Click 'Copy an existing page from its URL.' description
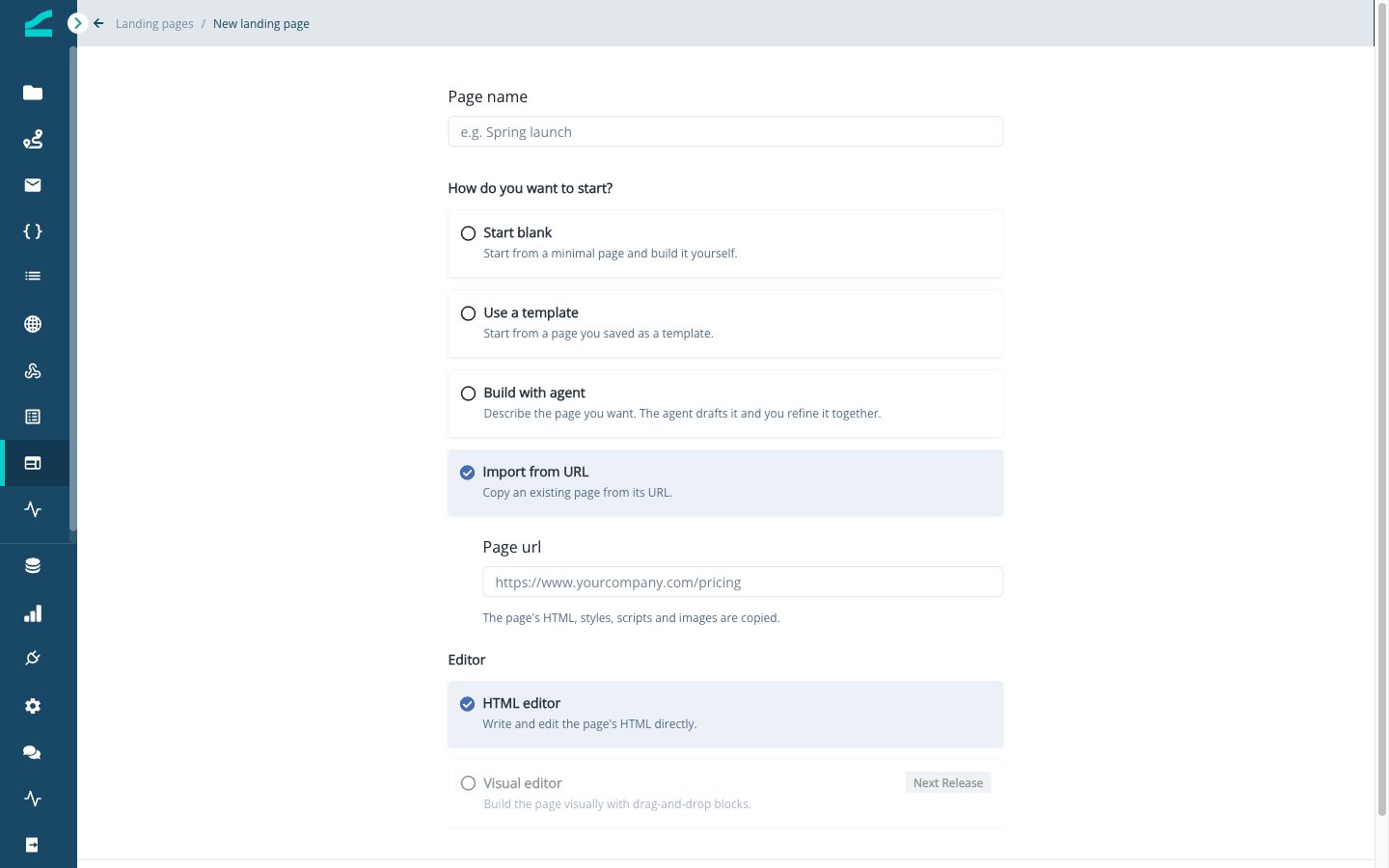This screenshot has height=868, width=1389. (578, 493)
